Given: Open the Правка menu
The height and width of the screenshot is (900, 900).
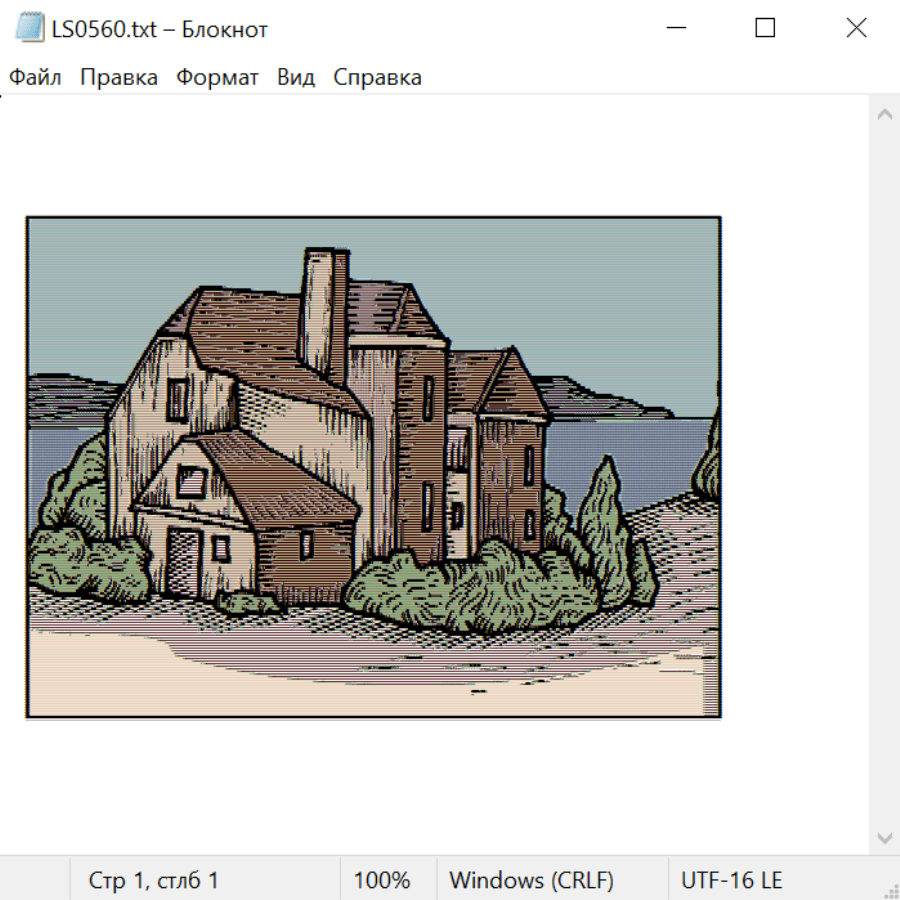Looking at the screenshot, I should 118,78.
